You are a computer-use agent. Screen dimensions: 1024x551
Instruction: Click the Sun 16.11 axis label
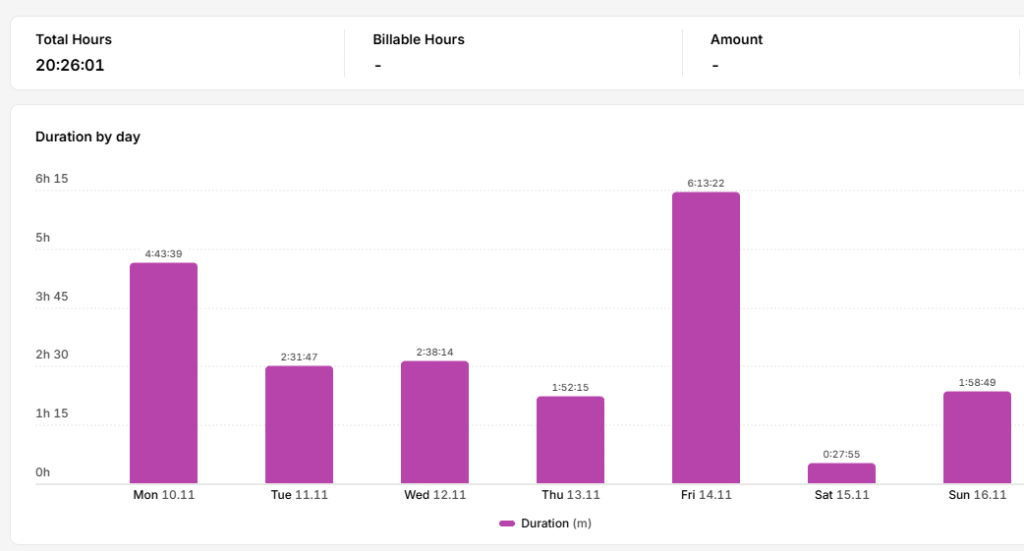pyautogui.click(x=978, y=495)
